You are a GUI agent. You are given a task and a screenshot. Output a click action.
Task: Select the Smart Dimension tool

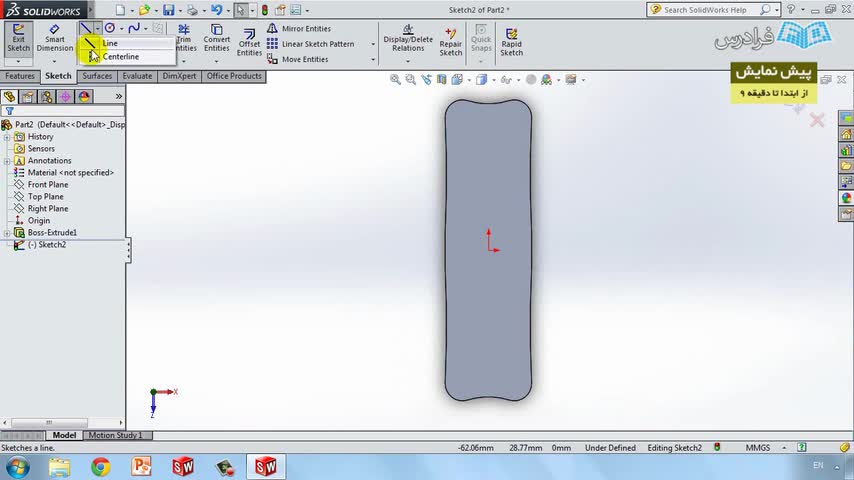(x=54, y=38)
